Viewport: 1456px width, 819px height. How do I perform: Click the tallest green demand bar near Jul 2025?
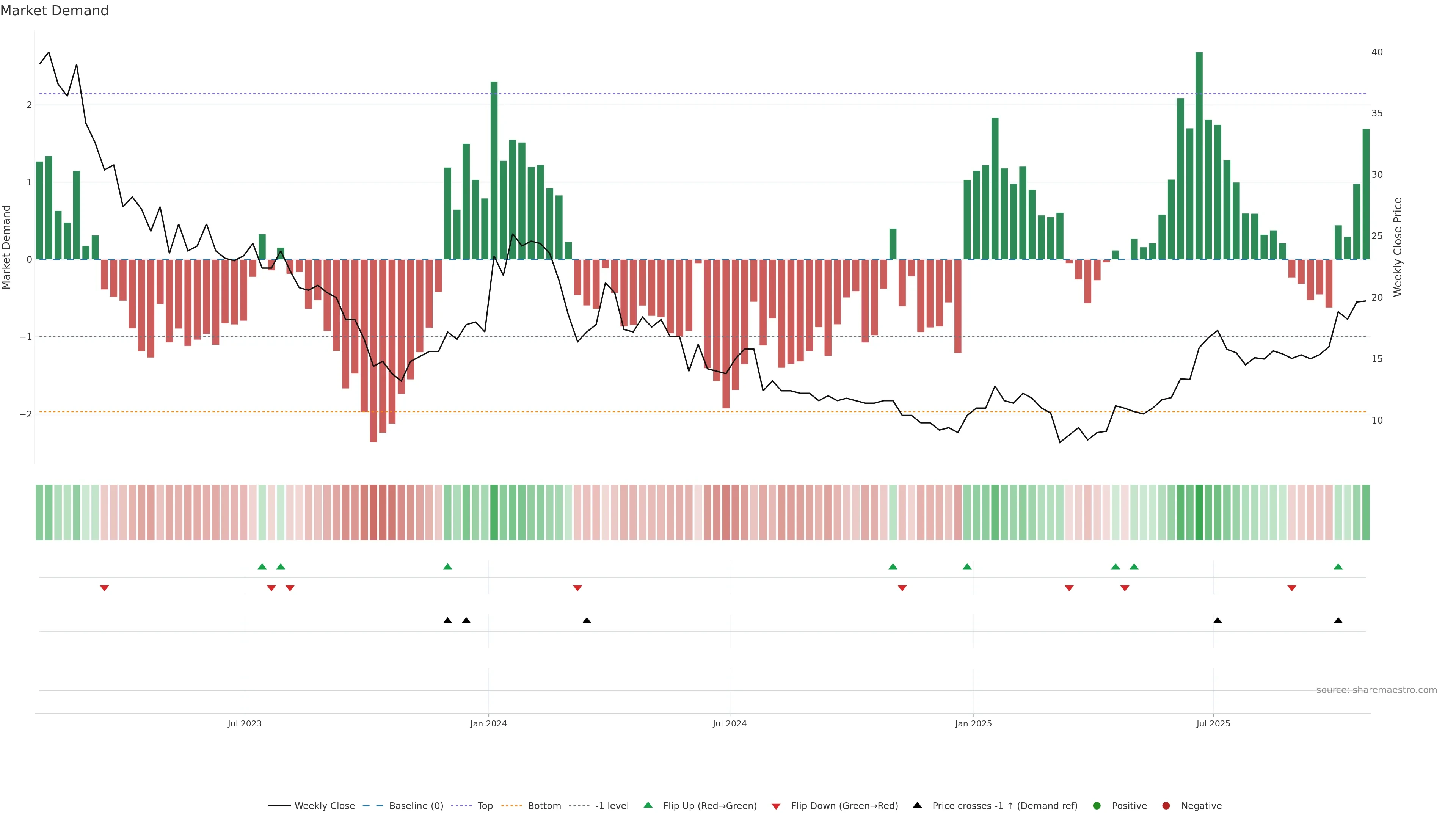[1199, 155]
